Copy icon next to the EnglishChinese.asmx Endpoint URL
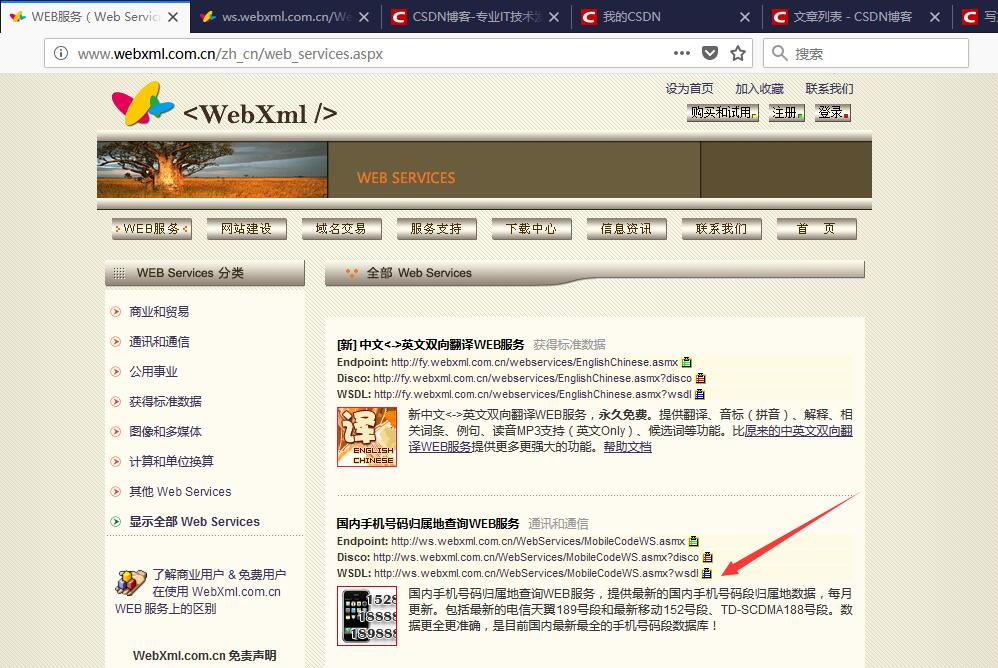This screenshot has height=668, width=998. 687,362
